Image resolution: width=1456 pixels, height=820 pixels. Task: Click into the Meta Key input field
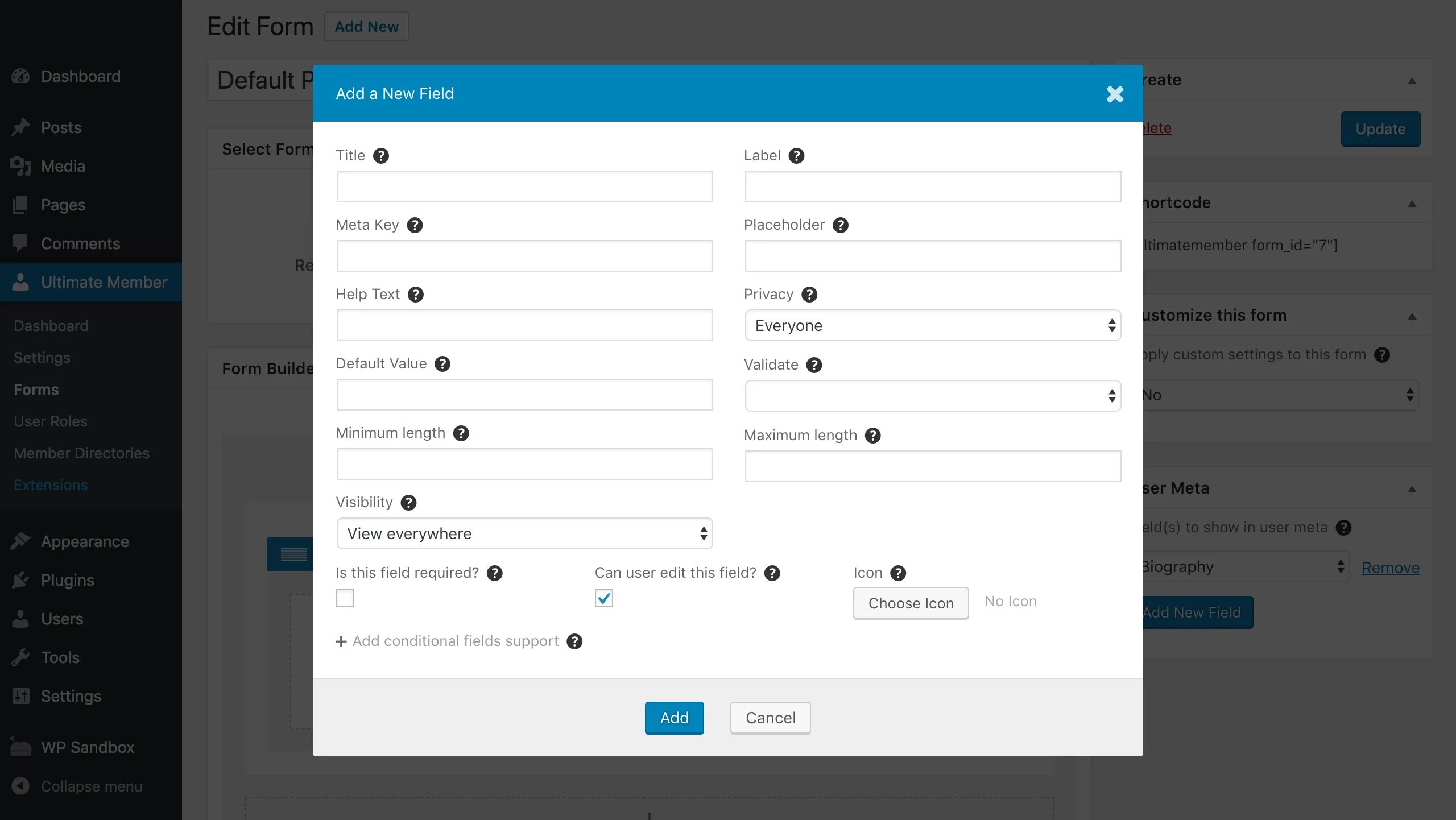(524, 256)
